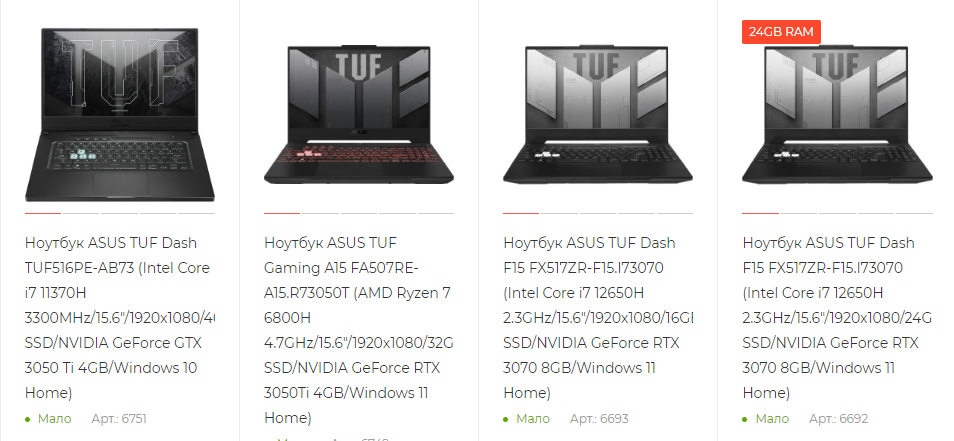Open the ASUS TUF Dash TUF516PE-AB73 laptop image

tap(120, 114)
